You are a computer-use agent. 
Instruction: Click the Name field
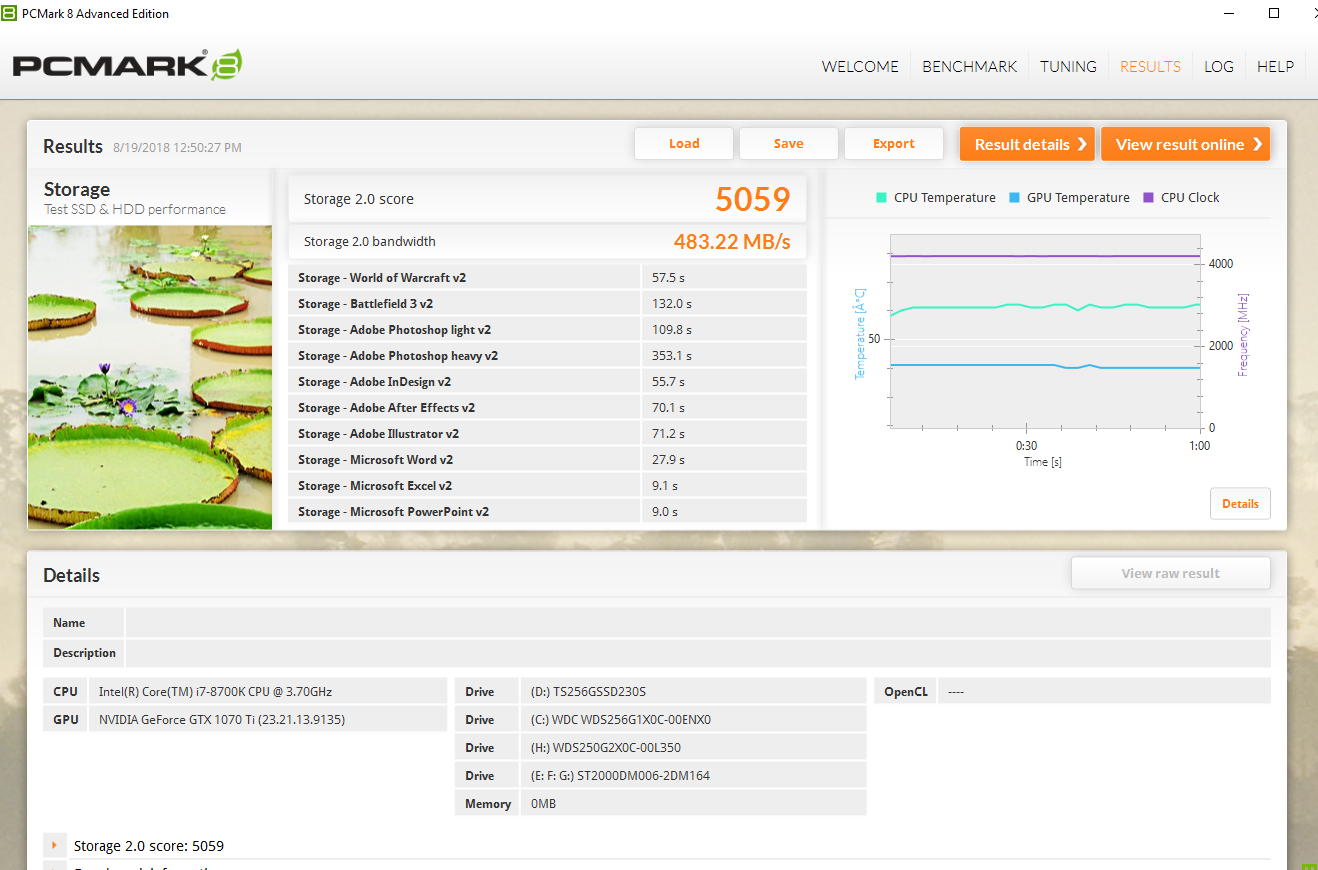[x=698, y=622]
